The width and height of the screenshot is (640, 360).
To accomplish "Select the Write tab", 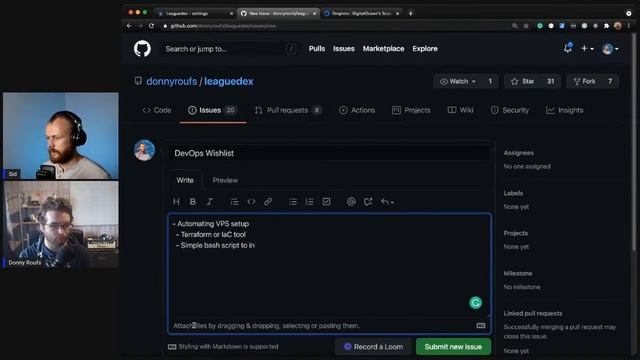I will click(185, 180).
